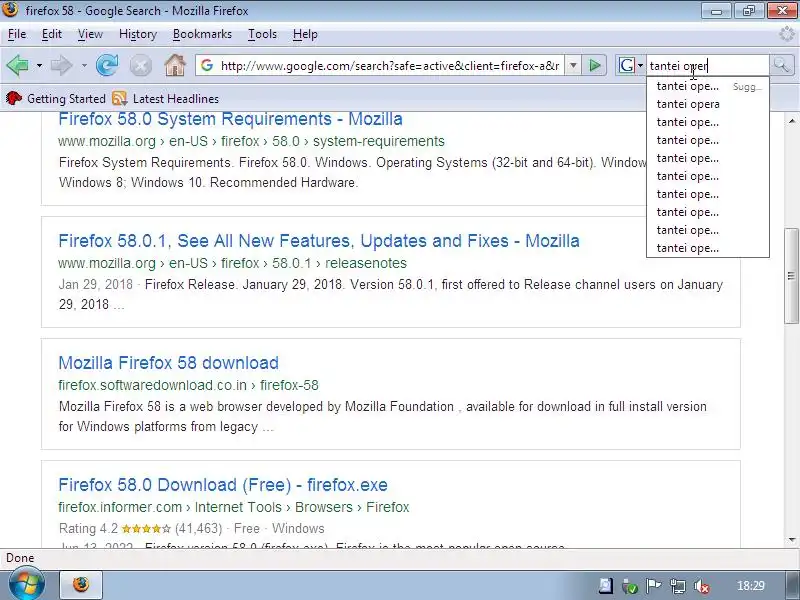800x600 pixels.
Task: Open the Tools menu
Action: click(262, 34)
